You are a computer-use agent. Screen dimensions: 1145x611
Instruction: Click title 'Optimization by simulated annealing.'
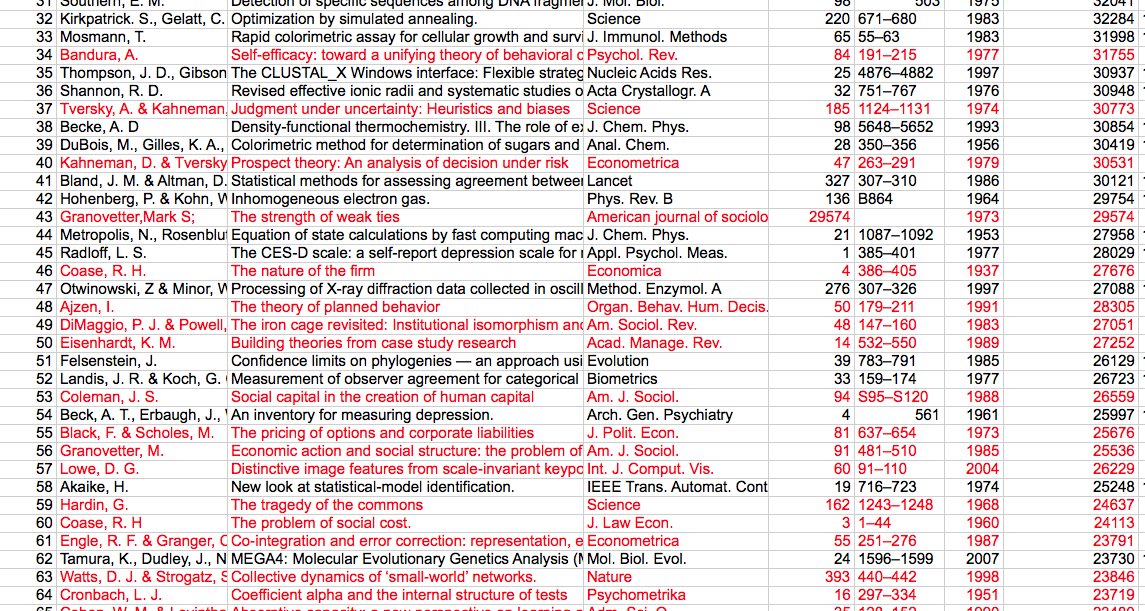(406, 19)
